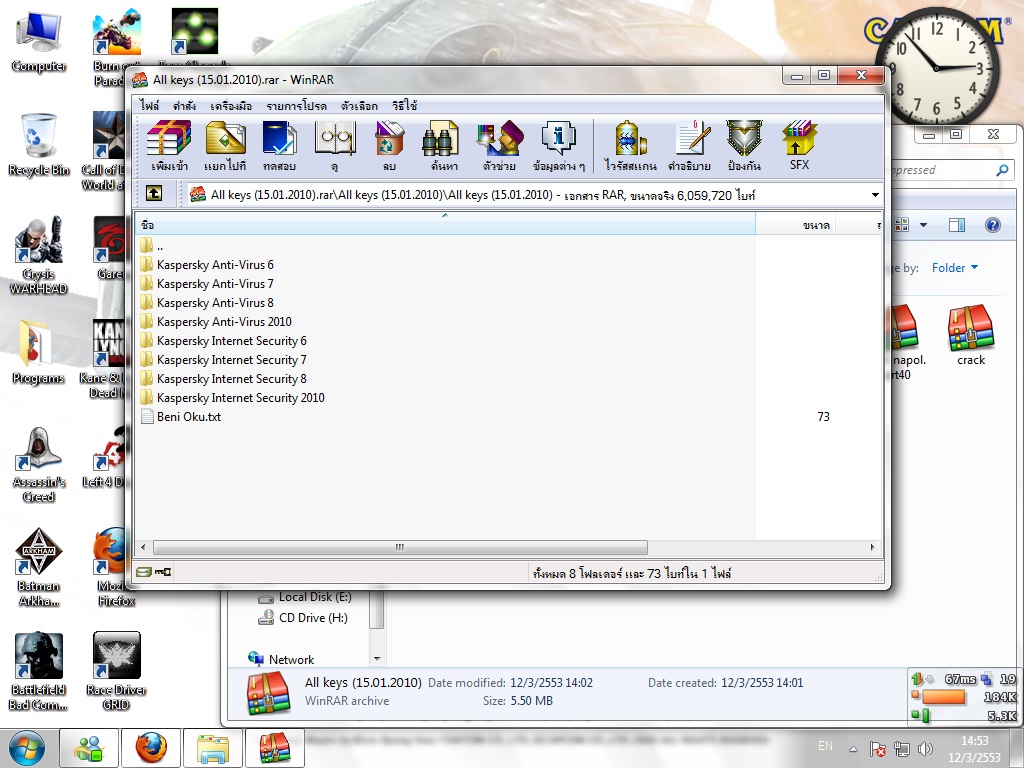Select the Beni Oku.txt file
The height and width of the screenshot is (768, 1024).
(x=181, y=416)
